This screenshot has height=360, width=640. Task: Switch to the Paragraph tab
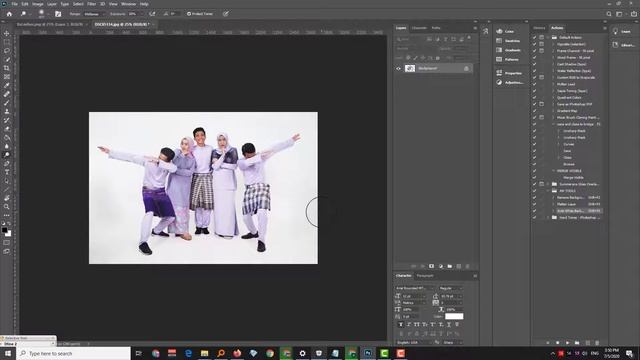(x=425, y=276)
